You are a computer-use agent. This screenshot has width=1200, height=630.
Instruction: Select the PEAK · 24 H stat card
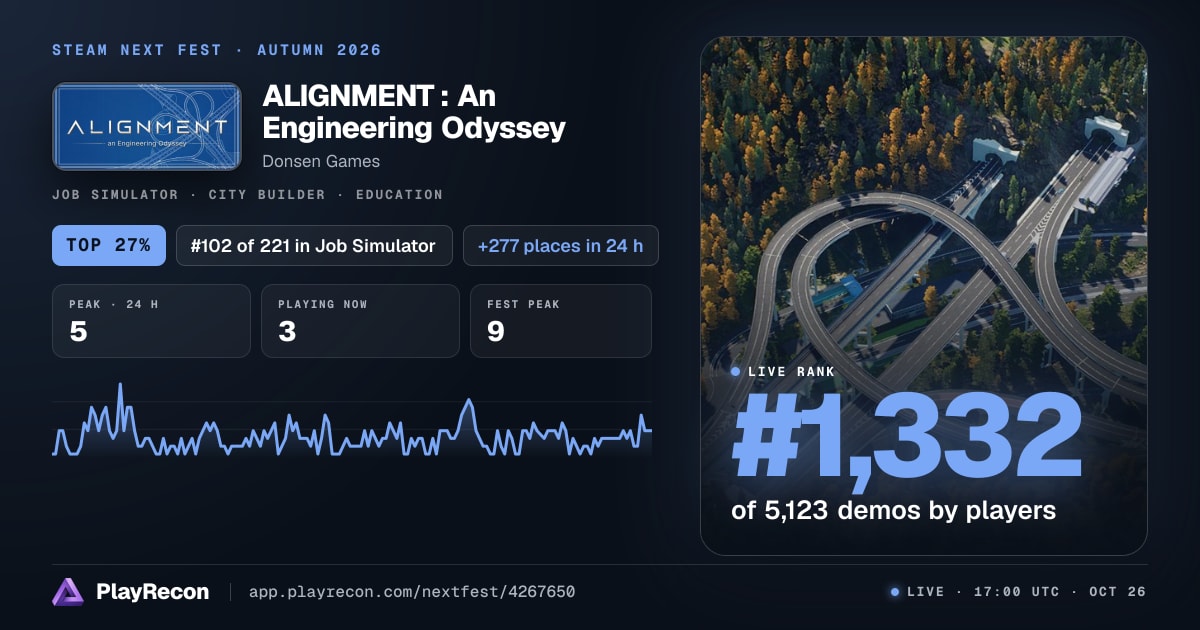tap(151, 321)
